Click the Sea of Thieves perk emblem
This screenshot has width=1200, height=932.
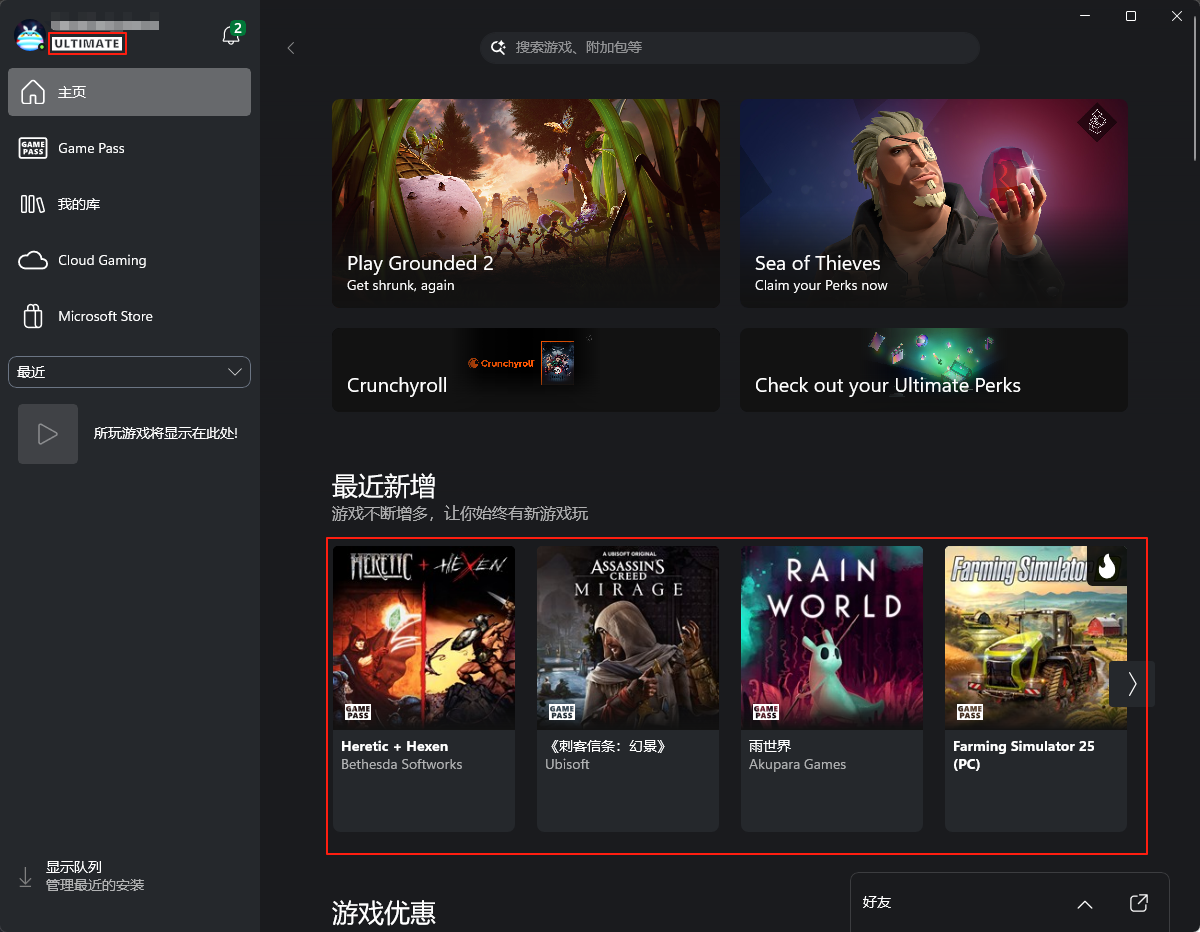[1097, 122]
